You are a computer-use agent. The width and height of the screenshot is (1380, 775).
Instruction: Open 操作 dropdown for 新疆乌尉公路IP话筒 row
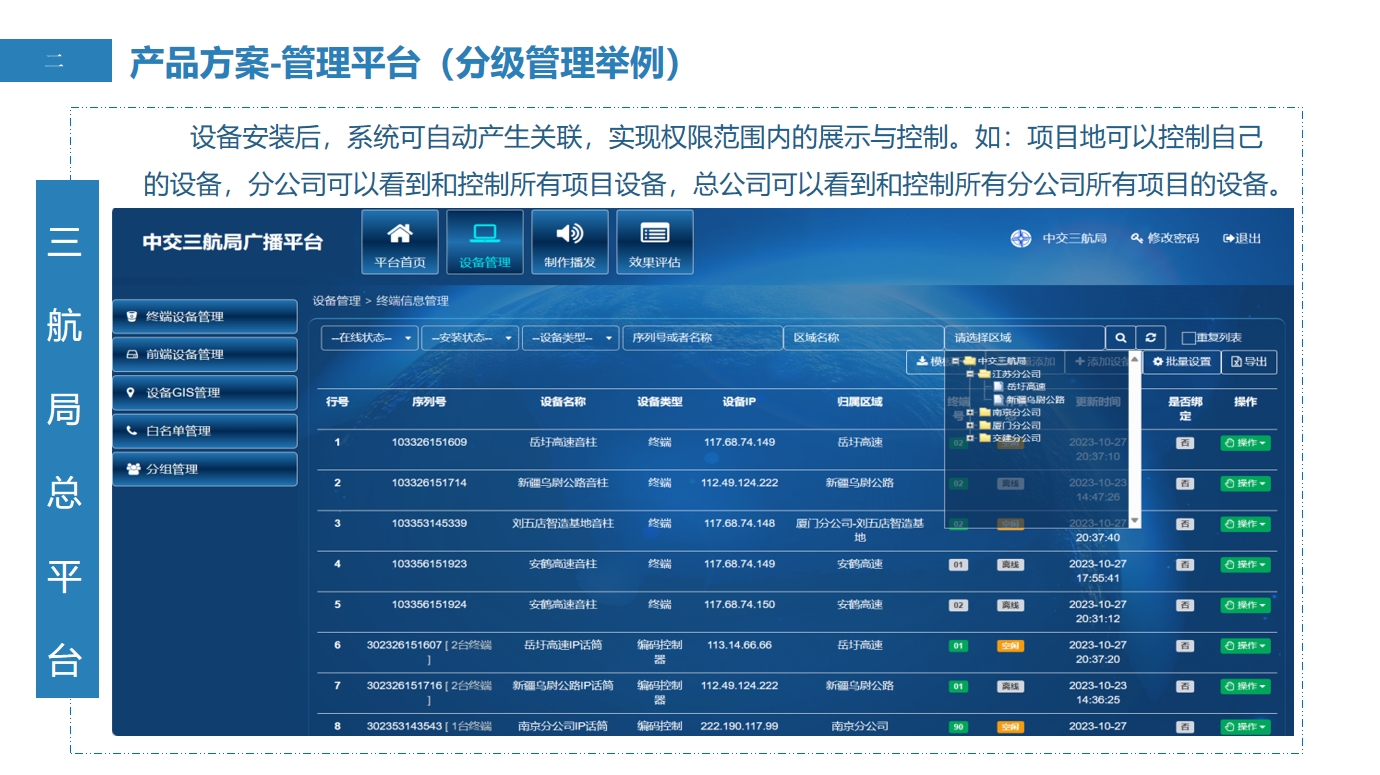(x=1245, y=686)
